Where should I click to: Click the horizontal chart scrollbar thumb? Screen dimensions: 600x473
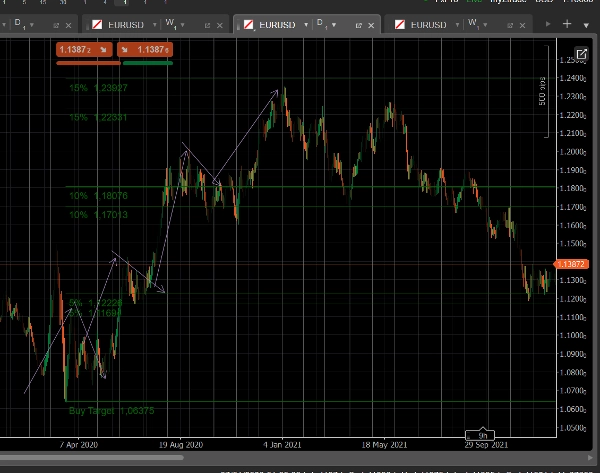tap(92, 457)
